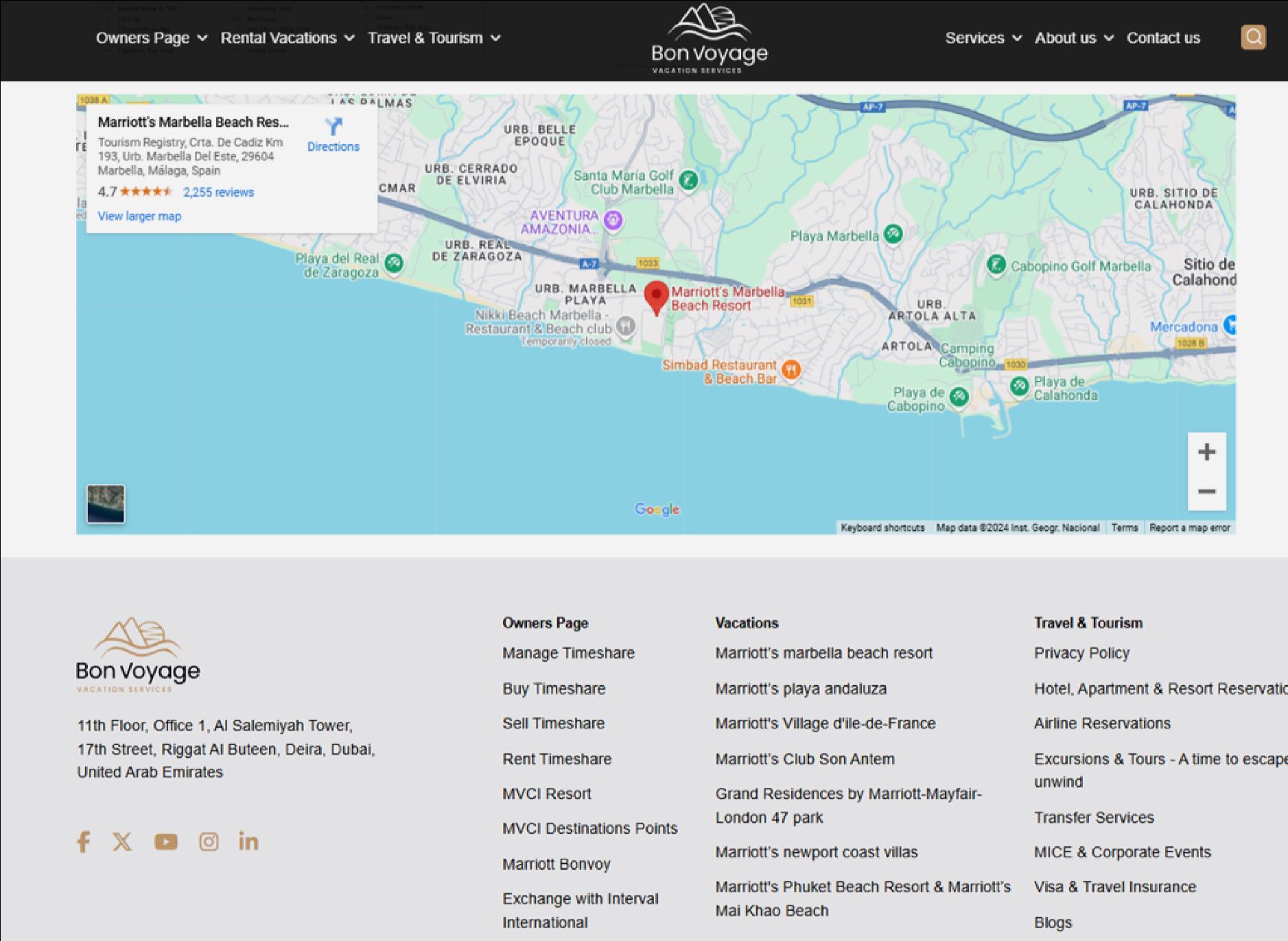The height and width of the screenshot is (941, 1288).
Task: Select Cabopino Golf Marbella map marker
Action: coord(996,264)
